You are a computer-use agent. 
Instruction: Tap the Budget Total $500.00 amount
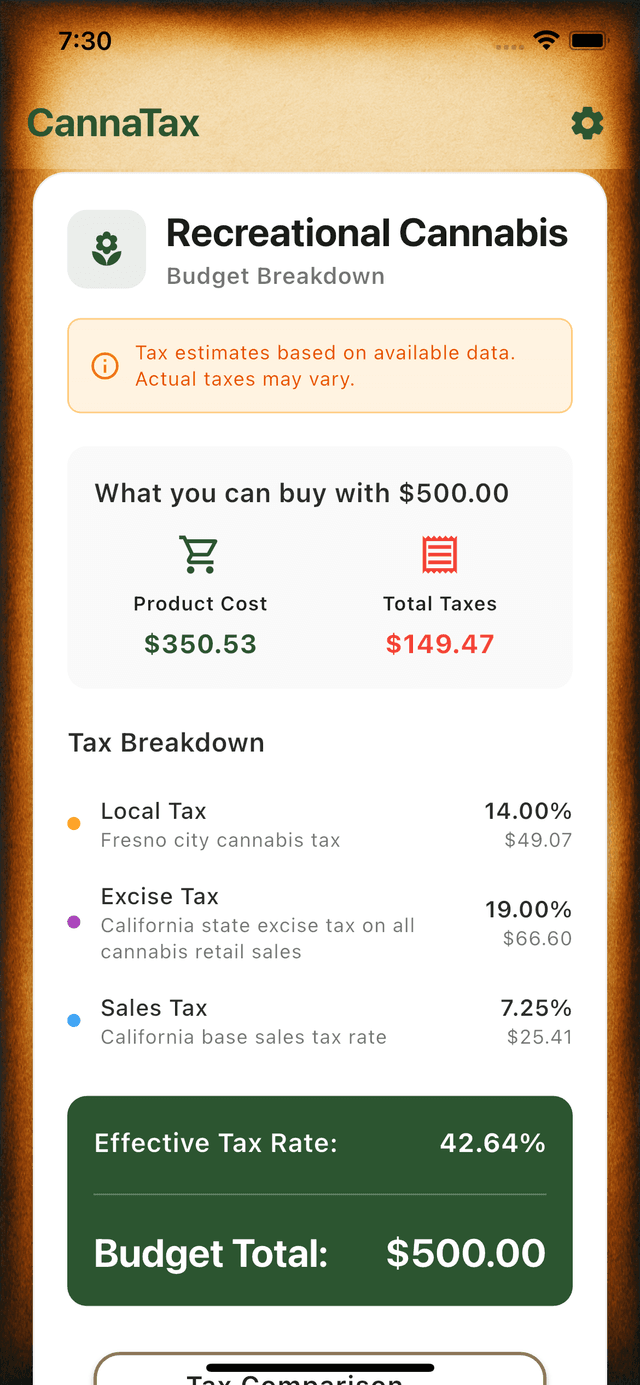pyautogui.click(x=466, y=1253)
